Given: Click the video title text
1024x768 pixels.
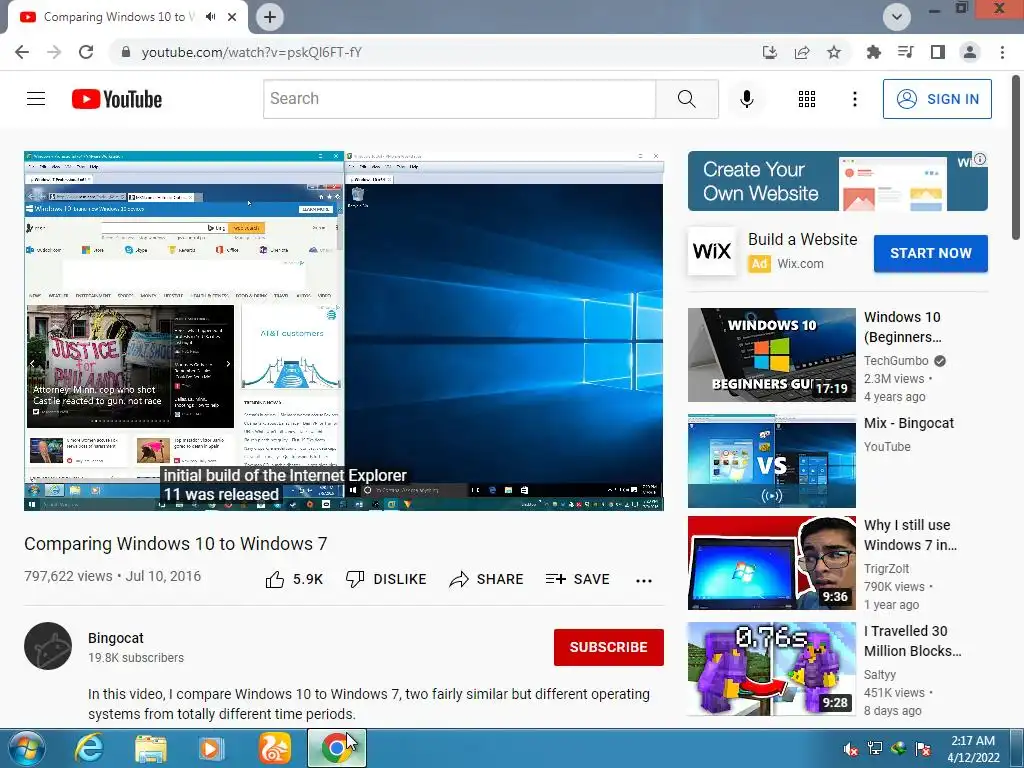Looking at the screenshot, I should pyautogui.click(x=176, y=544).
